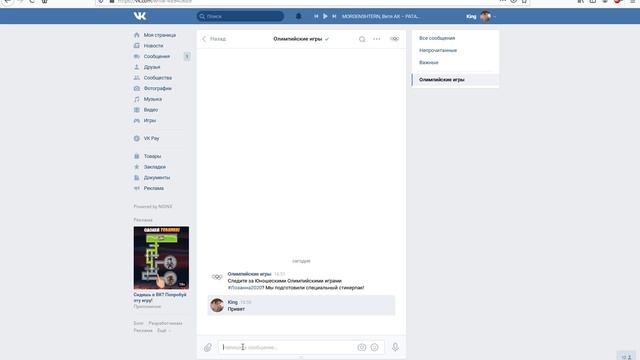Click King's avatar beside the Привет message
Viewport: 640px width, 360px height.
[x=217, y=305]
